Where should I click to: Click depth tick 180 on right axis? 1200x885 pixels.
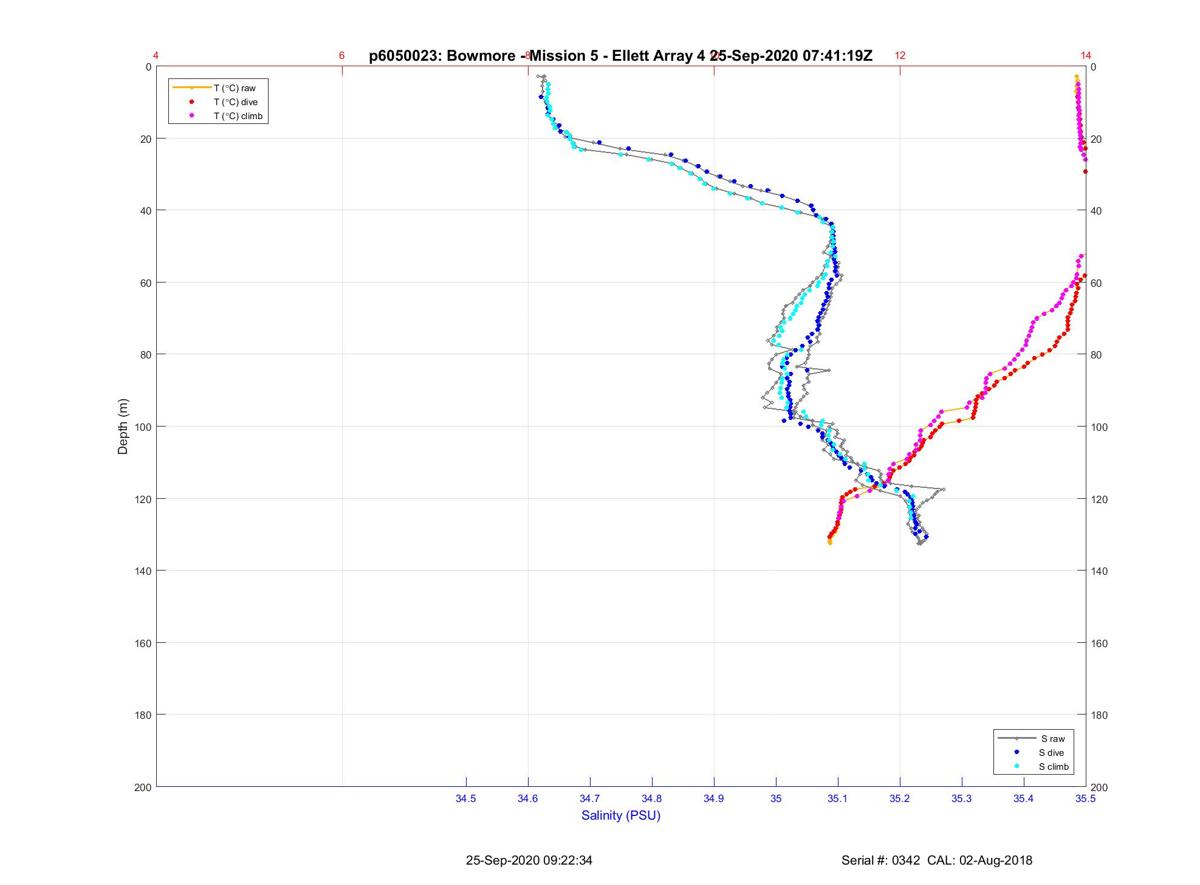tap(1100, 715)
